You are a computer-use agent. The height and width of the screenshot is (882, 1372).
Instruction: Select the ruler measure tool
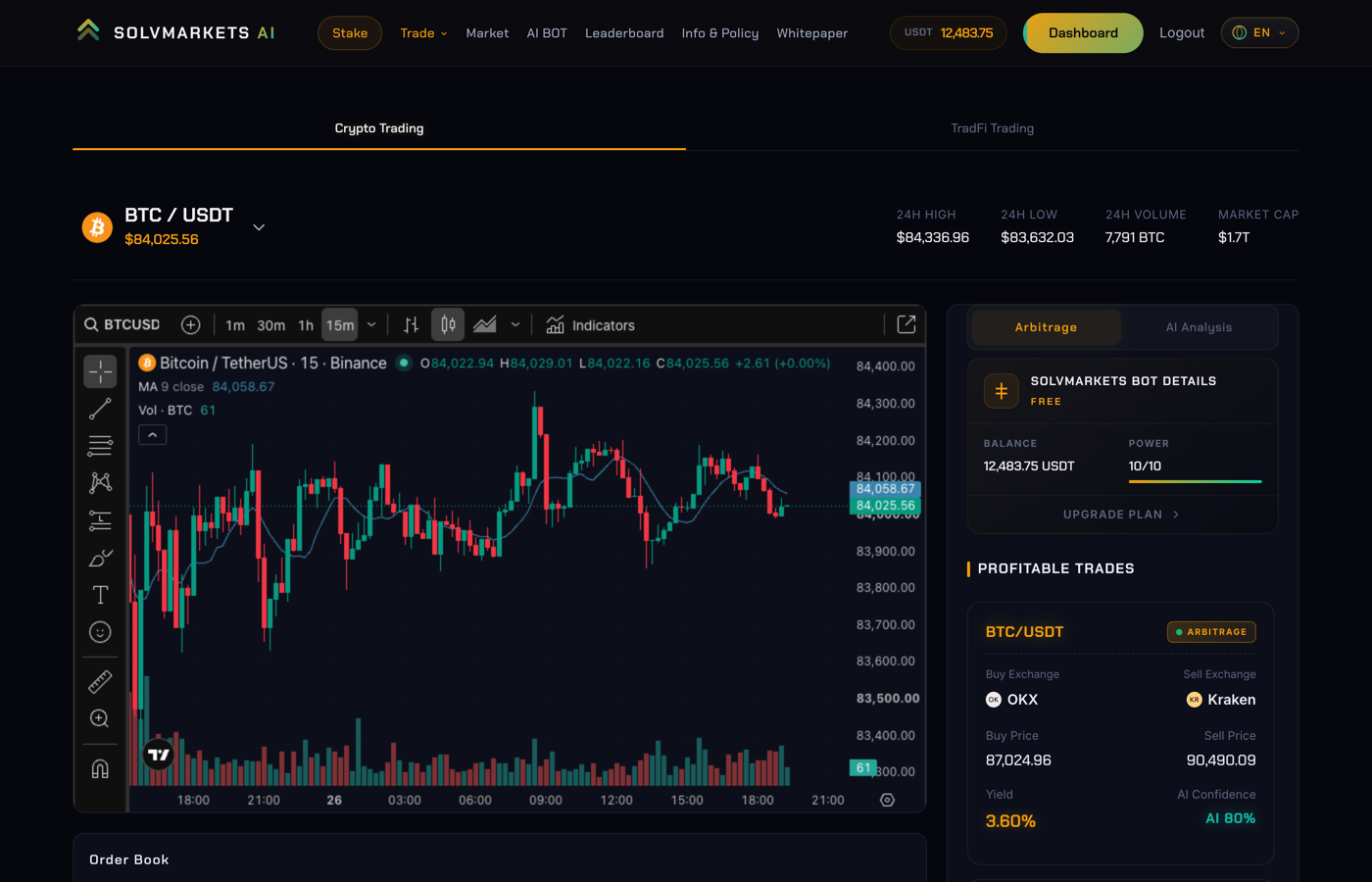[x=100, y=681]
